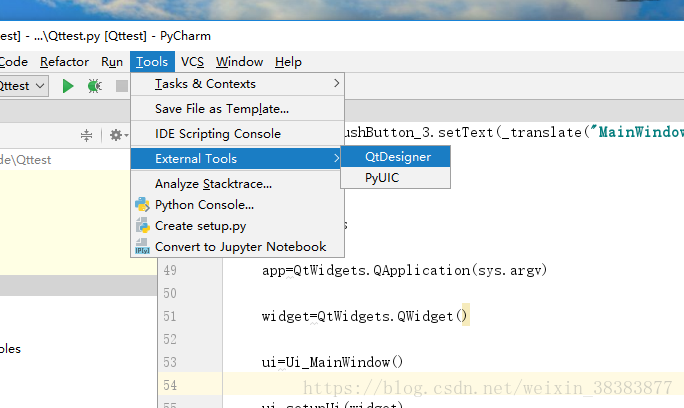
Task: Open the Help menu
Action: tap(288, 62)
